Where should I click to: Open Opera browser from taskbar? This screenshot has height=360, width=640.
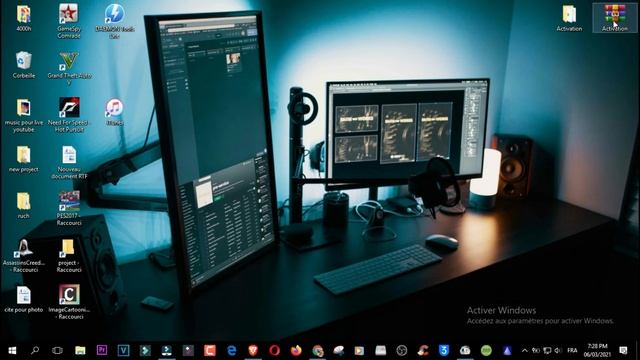coord(275,350)
